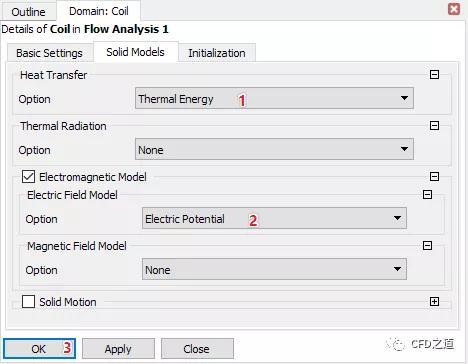Image resolution: width=468 pixels, height=364 pixels.
Task: Collapse the Electromagnetic Model group
Action: point(434,176)
